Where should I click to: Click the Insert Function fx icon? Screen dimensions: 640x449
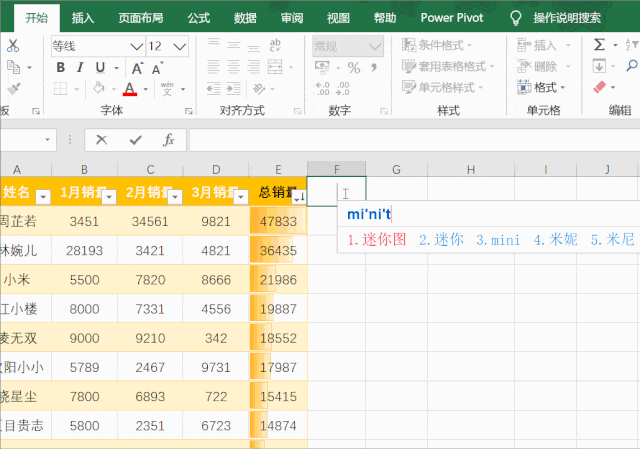click(x=169, y=140)
